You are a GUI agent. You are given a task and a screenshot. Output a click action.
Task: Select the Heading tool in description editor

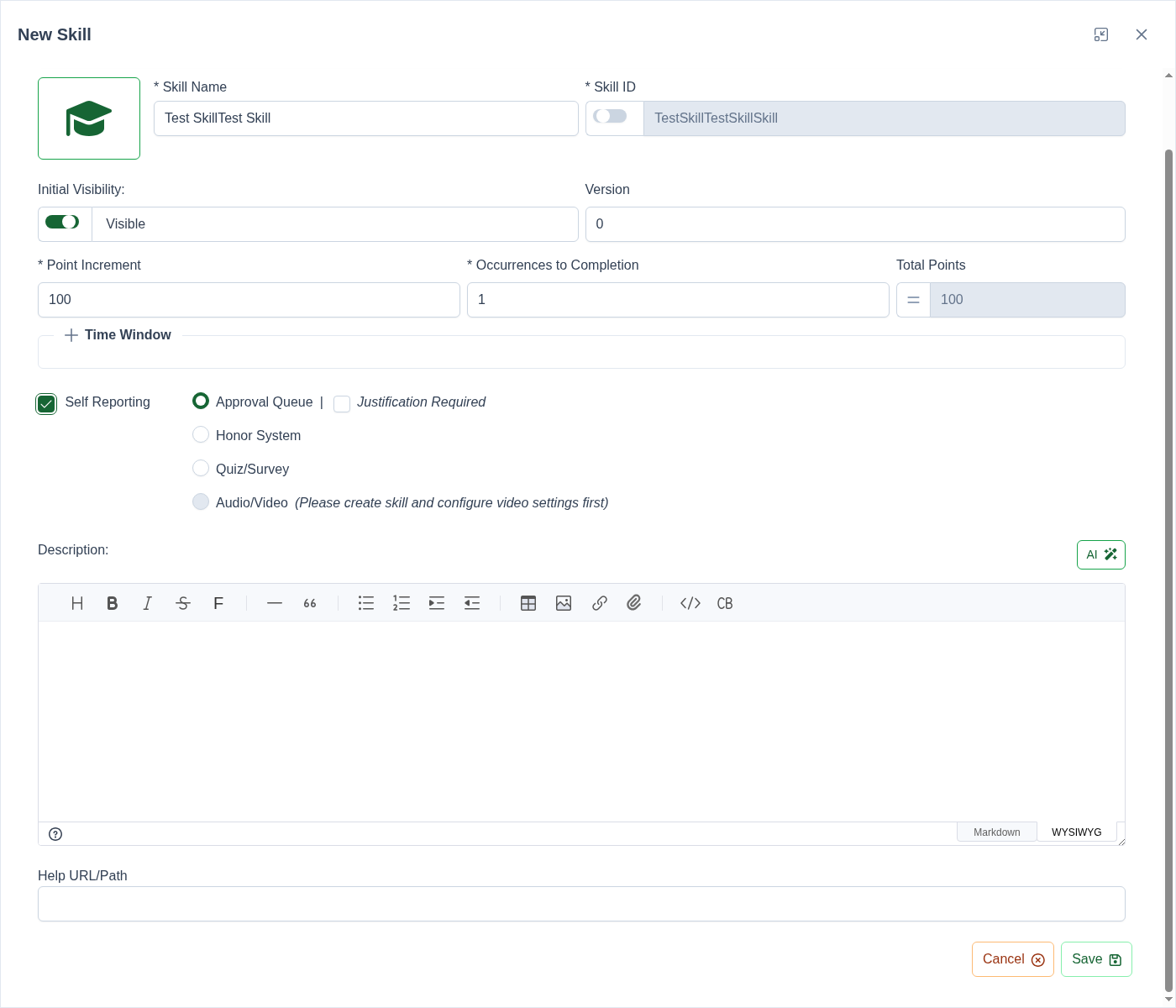click(x=77, y=603)
